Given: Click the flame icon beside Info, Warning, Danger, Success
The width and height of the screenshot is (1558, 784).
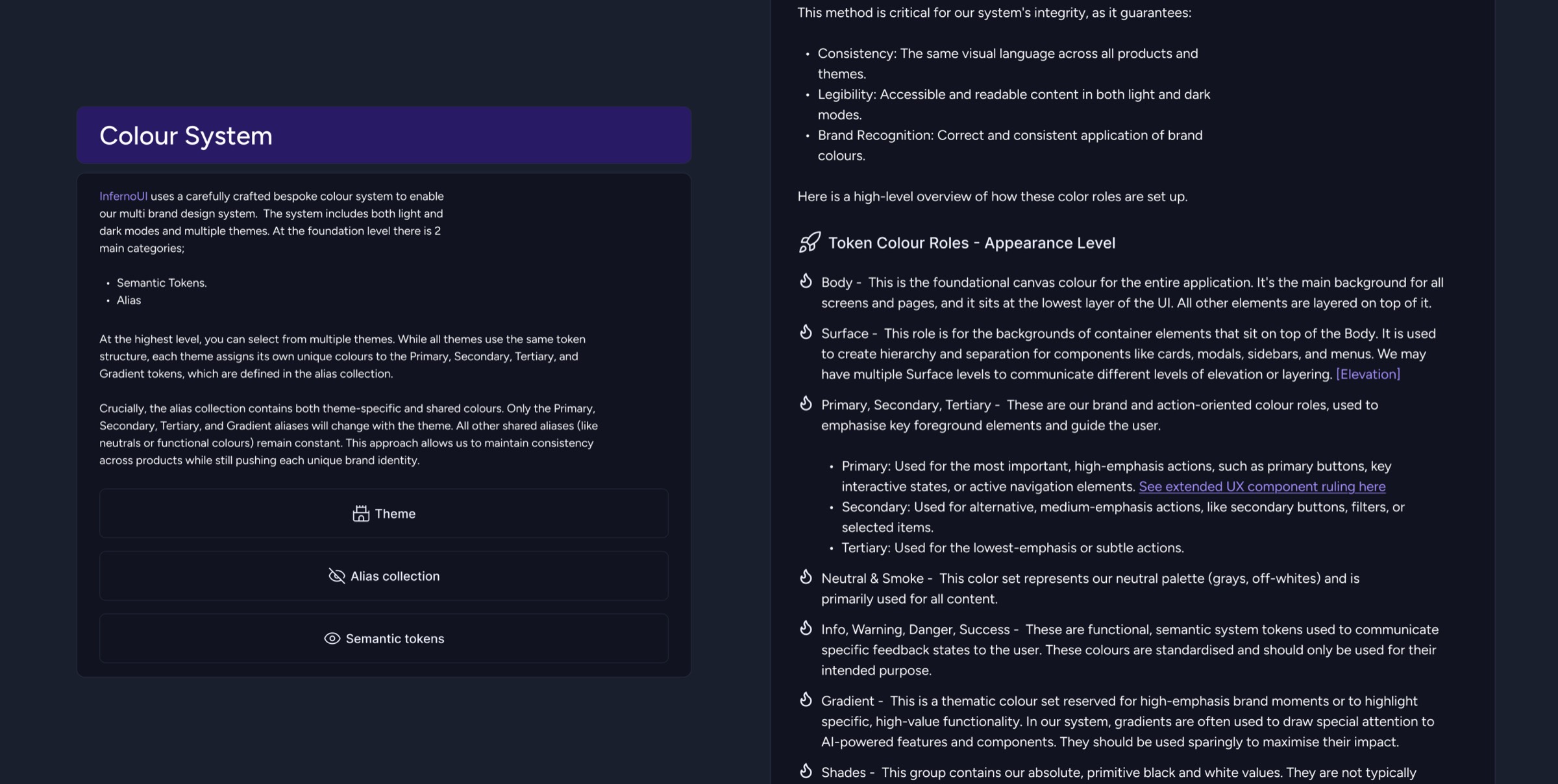Looking at the screenshot, I should 806,628.
